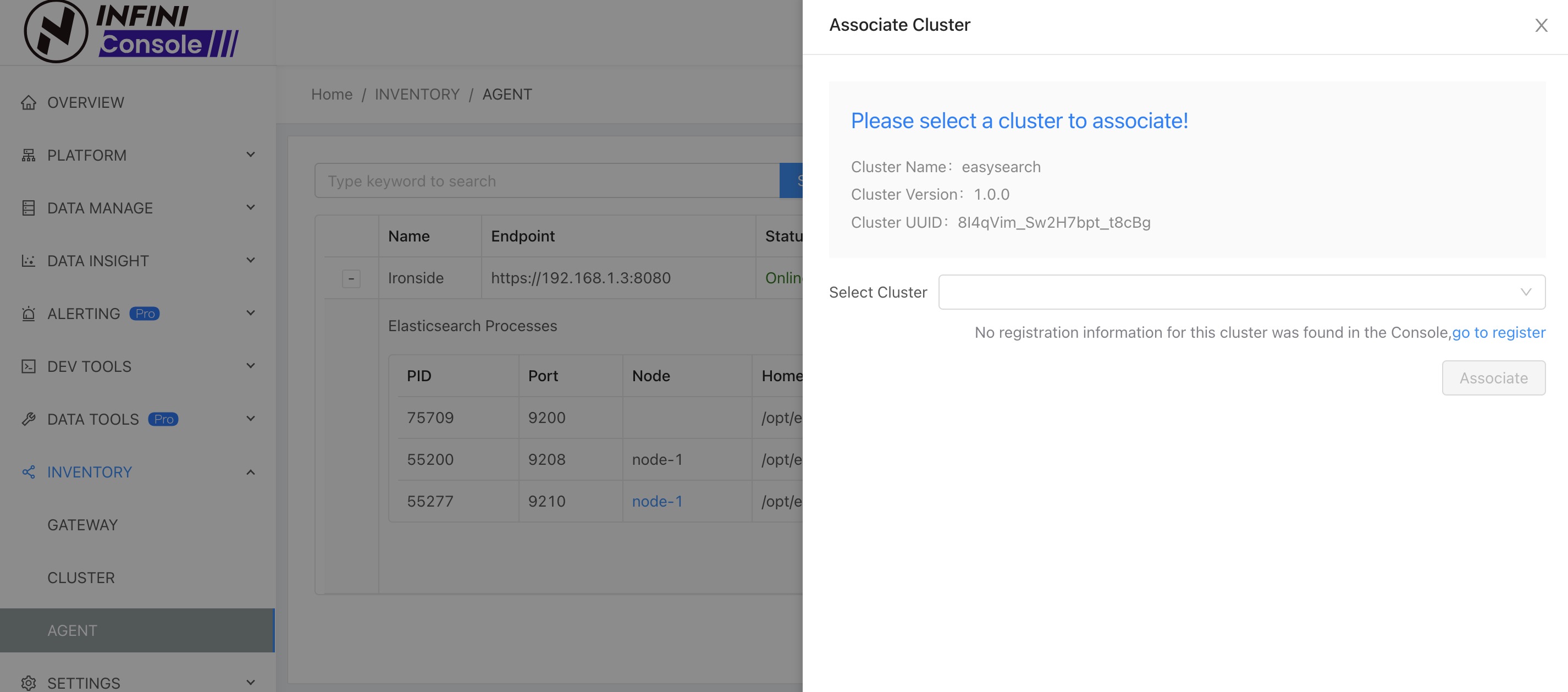This screenshot has width=1568, height=692.
Task: Expand the PLATFORM menu chevron
Action: 251,155
